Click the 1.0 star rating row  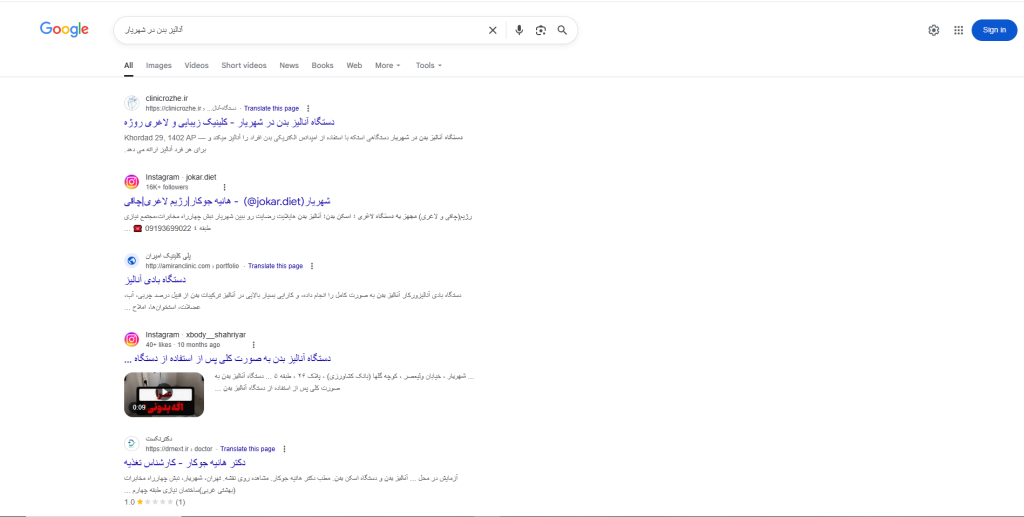[x=155, y=502]
